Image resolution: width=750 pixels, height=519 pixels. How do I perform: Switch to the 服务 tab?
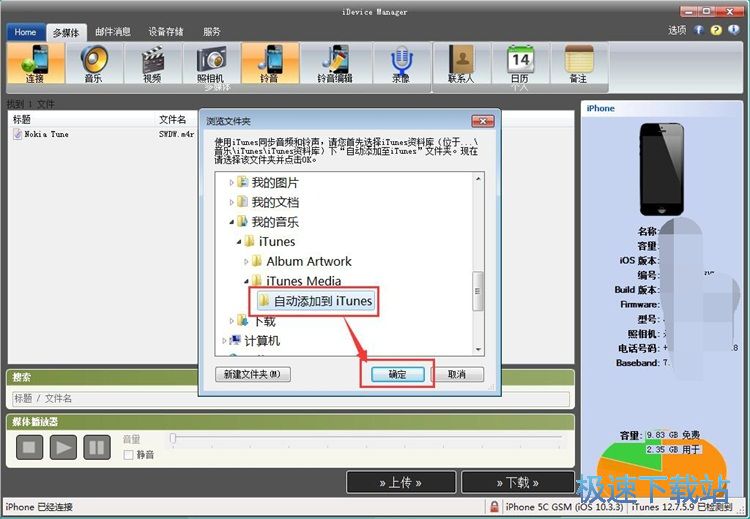(211, 32)
